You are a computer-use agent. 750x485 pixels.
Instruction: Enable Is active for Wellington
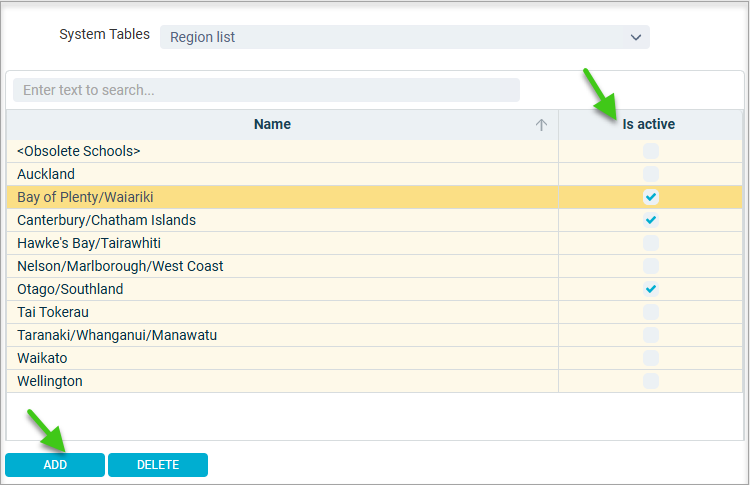(651, 381)
